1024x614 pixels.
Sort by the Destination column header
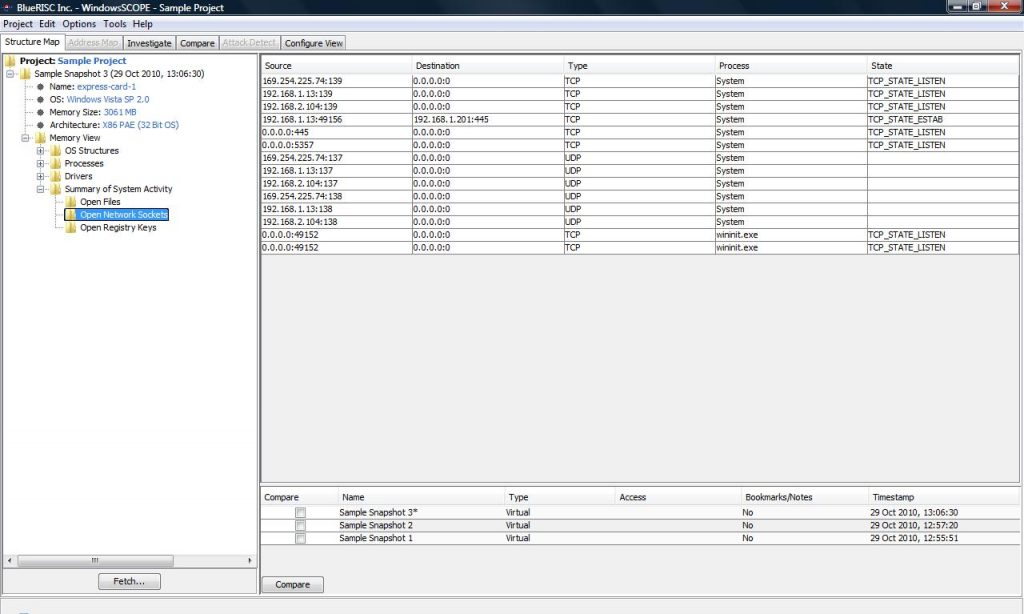pos(488,65)
